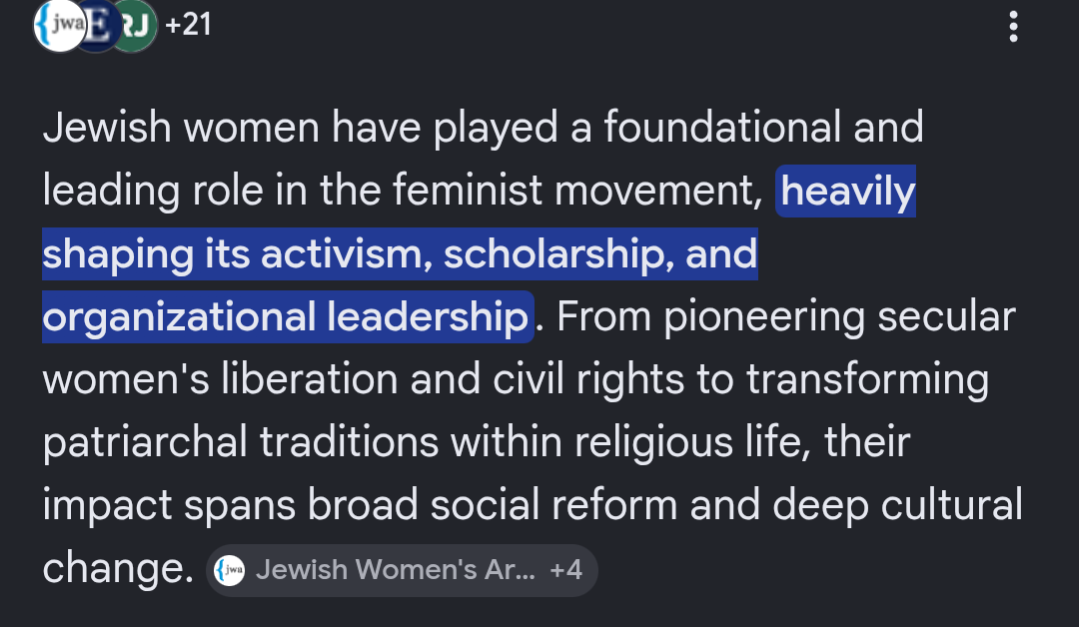Viewport: 1079px width, 627px height.
Task: Click the highlighted word 'heavily'
Action: click(x=847, y=191)
